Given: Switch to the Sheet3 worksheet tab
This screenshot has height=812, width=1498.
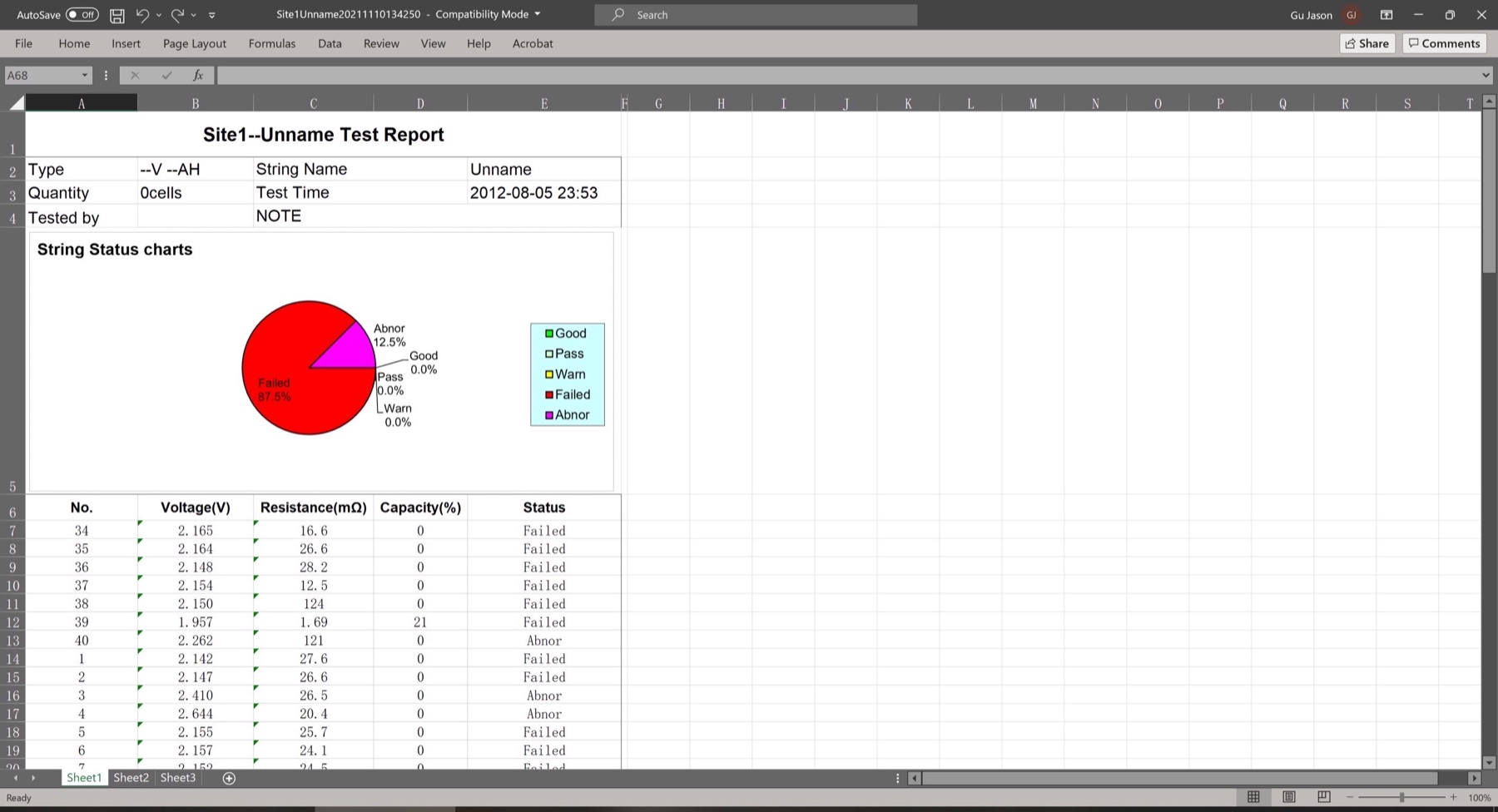Looking at the screenshot, I should [x=177, y=778].
